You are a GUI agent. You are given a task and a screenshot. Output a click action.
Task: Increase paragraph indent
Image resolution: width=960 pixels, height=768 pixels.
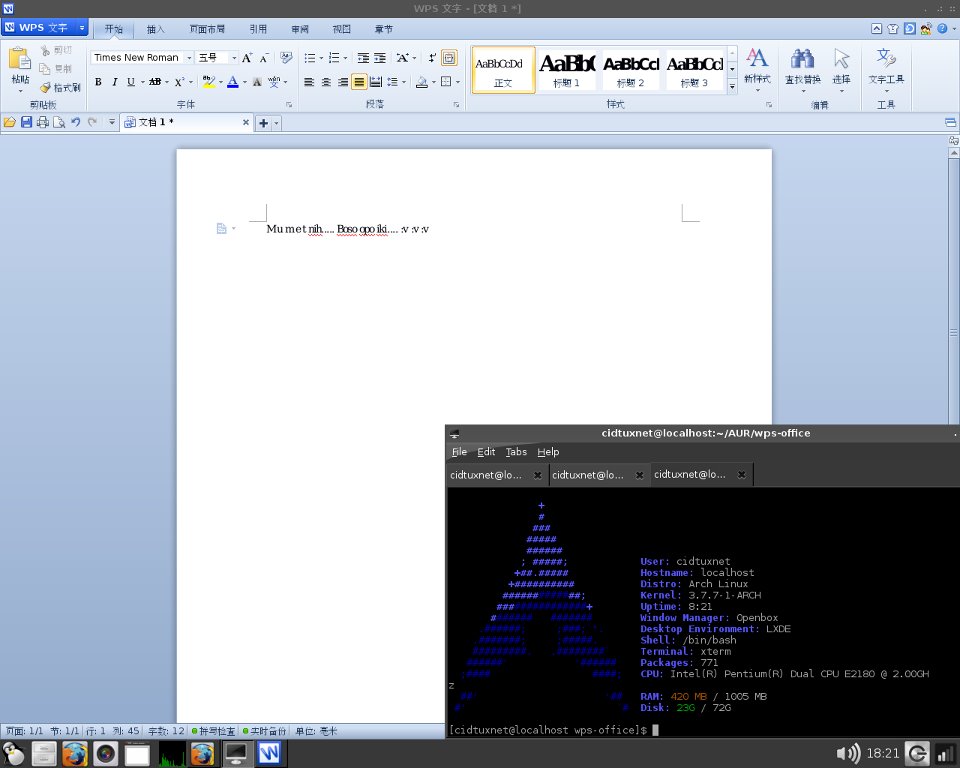(x=380, y=58)
